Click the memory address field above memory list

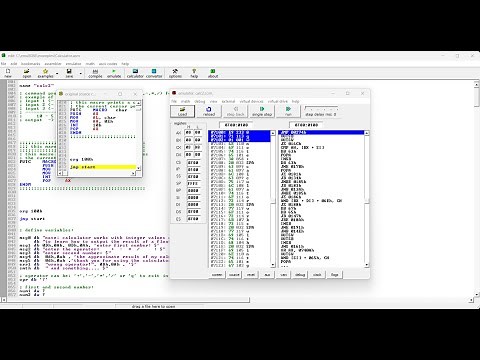pyautogui.click(x=236, y=125)
